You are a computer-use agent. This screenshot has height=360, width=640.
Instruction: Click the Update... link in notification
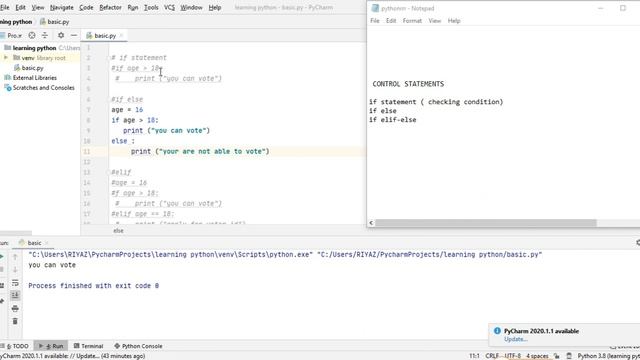click(x=516, y=339)
